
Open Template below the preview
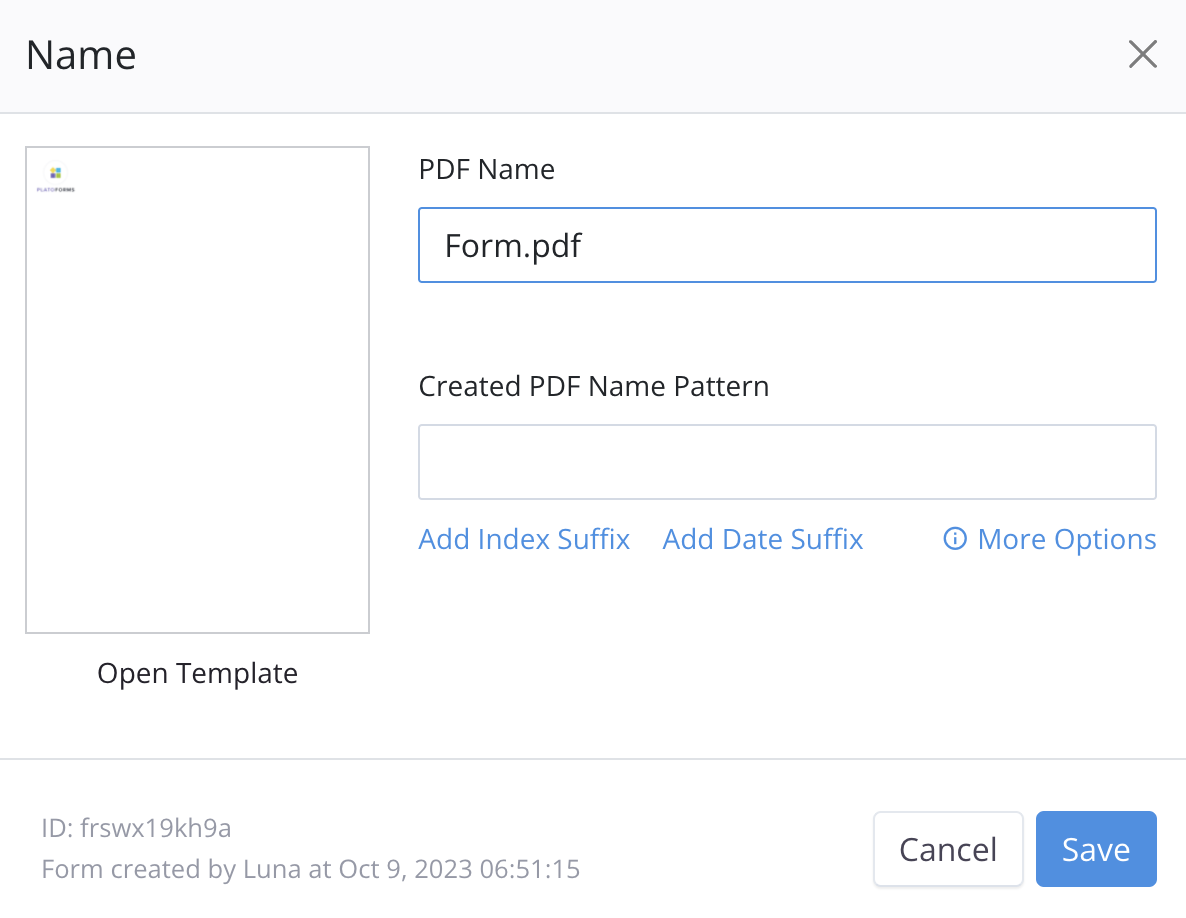click(x=197, y=674)
